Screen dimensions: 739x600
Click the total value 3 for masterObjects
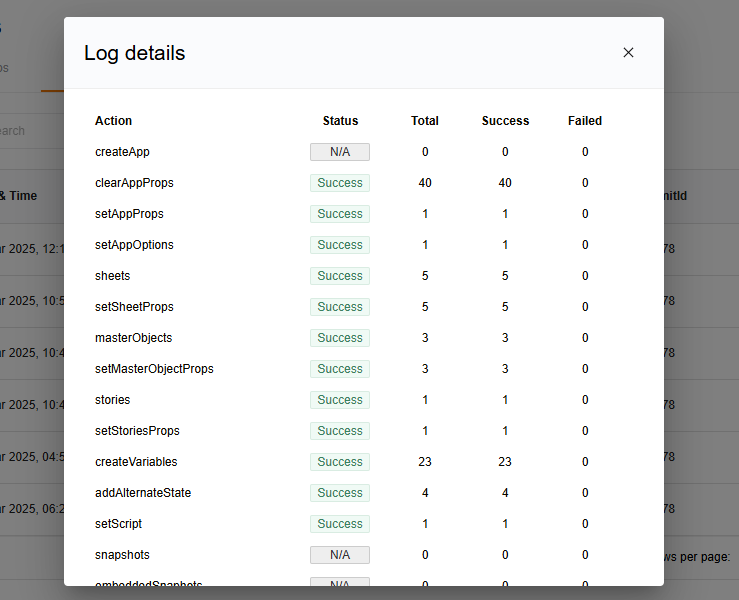point(425,338)
